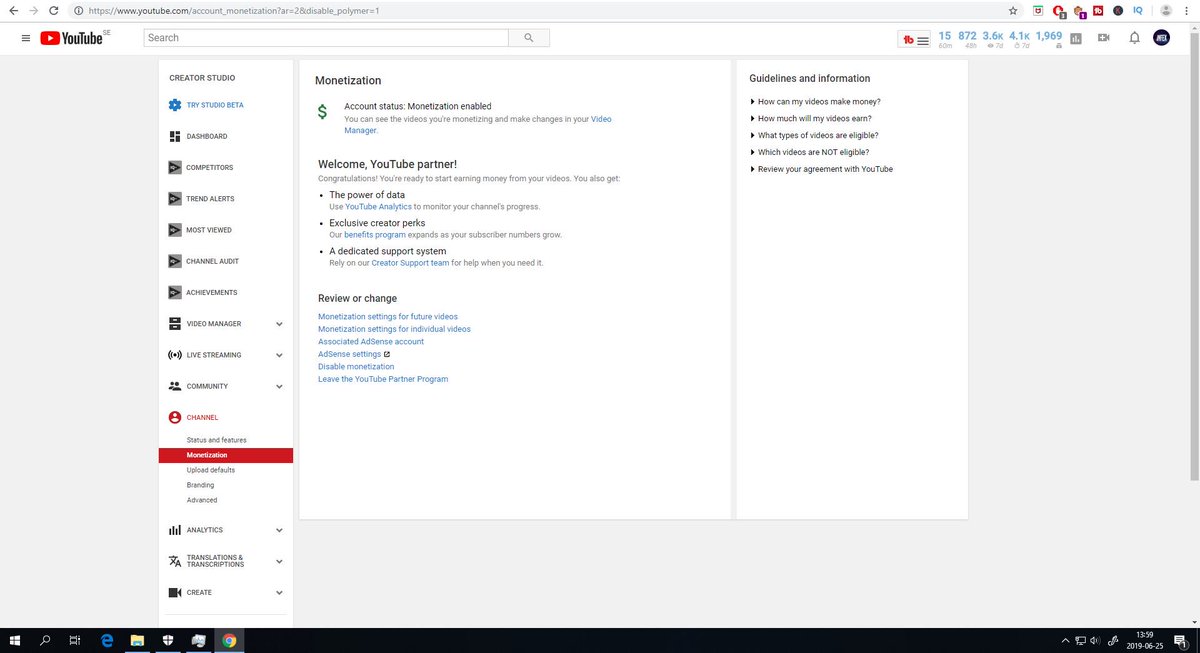The height and width of the screenshot is (653, 1200).
Task: Click the upload video camera icon
Action: pos(1104,38)
